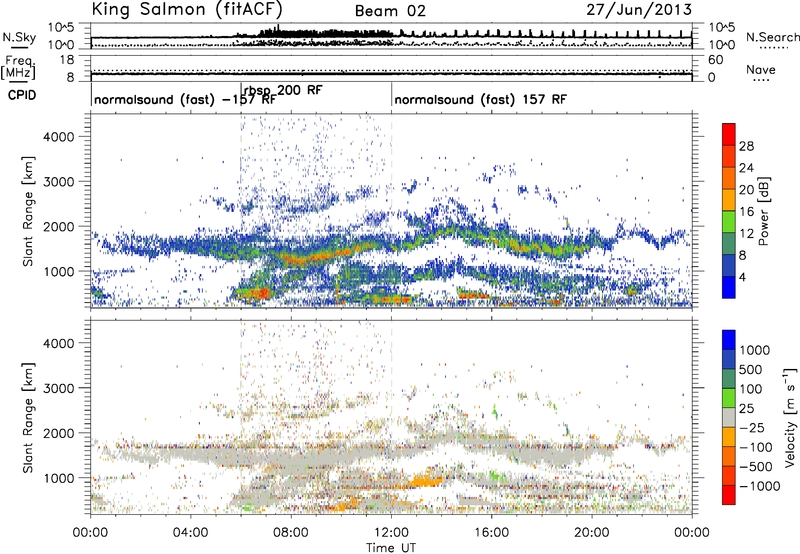
Task: Click the Beam 02 label
Action: (x=390, y=11)
